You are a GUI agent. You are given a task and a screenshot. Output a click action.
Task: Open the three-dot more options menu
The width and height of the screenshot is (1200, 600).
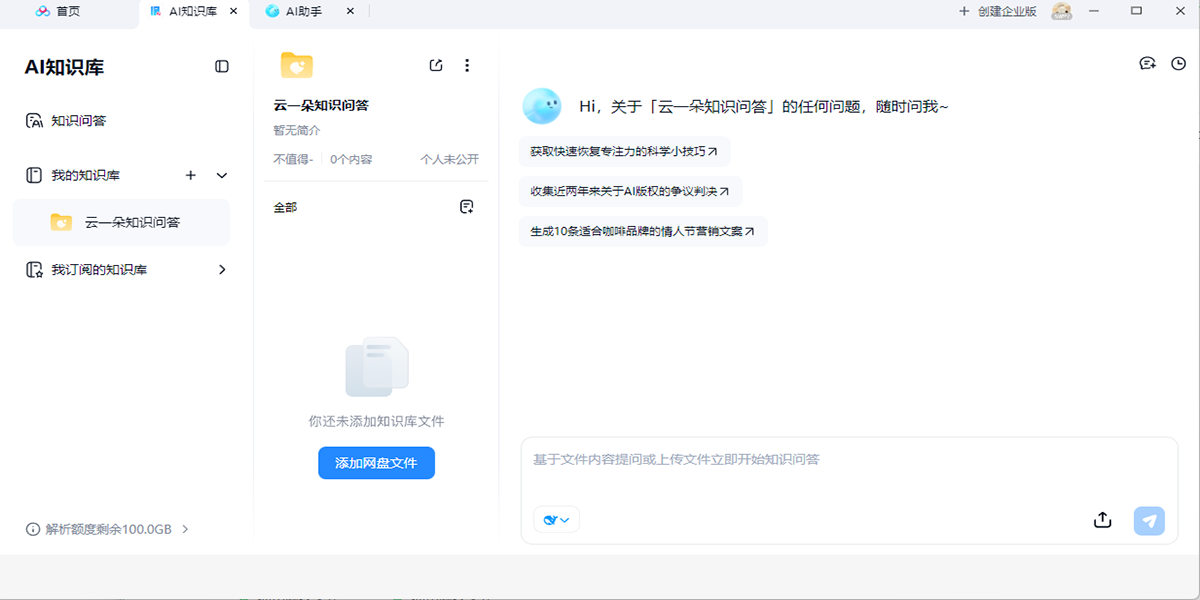[x=467, y=66]
